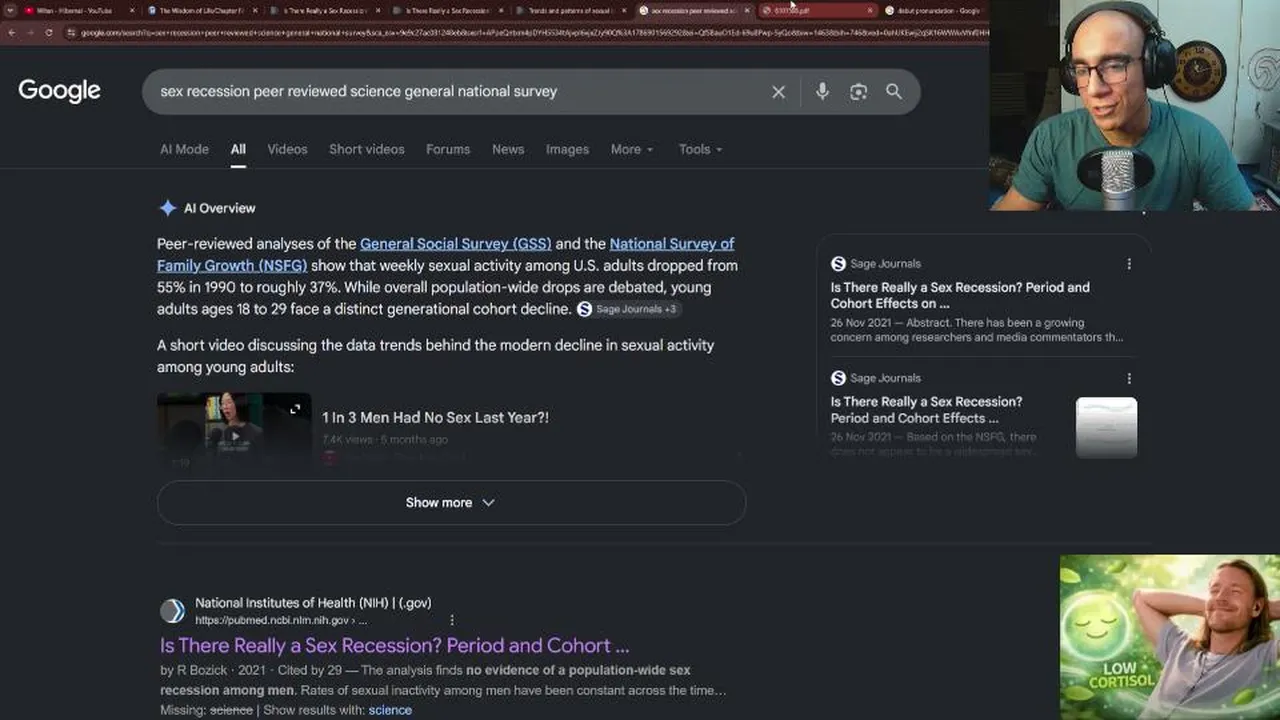Click the 'National Institutes of Health (NIH) | (.gov)' source name
This screenshot has width=1280, height=720.
(x=313, y=603)
